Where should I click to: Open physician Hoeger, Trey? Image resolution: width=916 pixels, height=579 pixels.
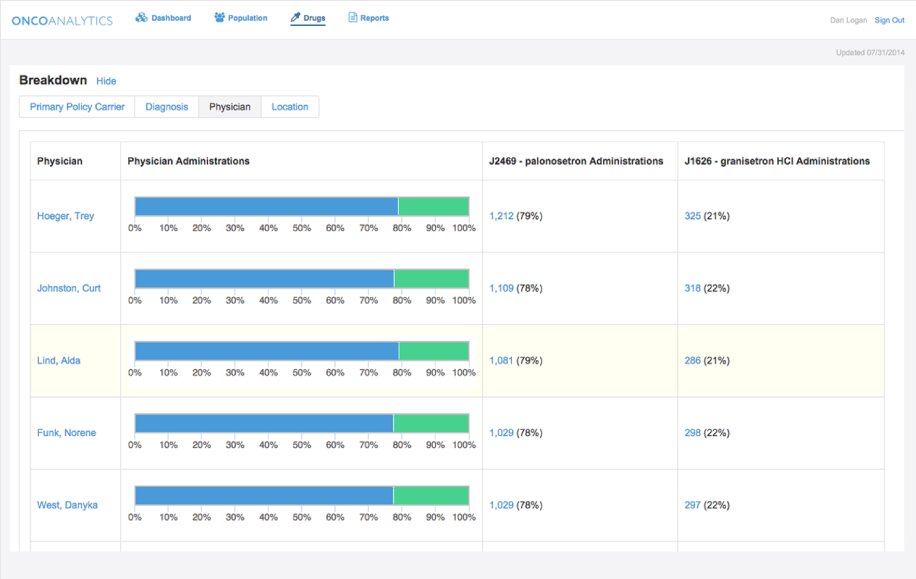(x=65, y=216)
